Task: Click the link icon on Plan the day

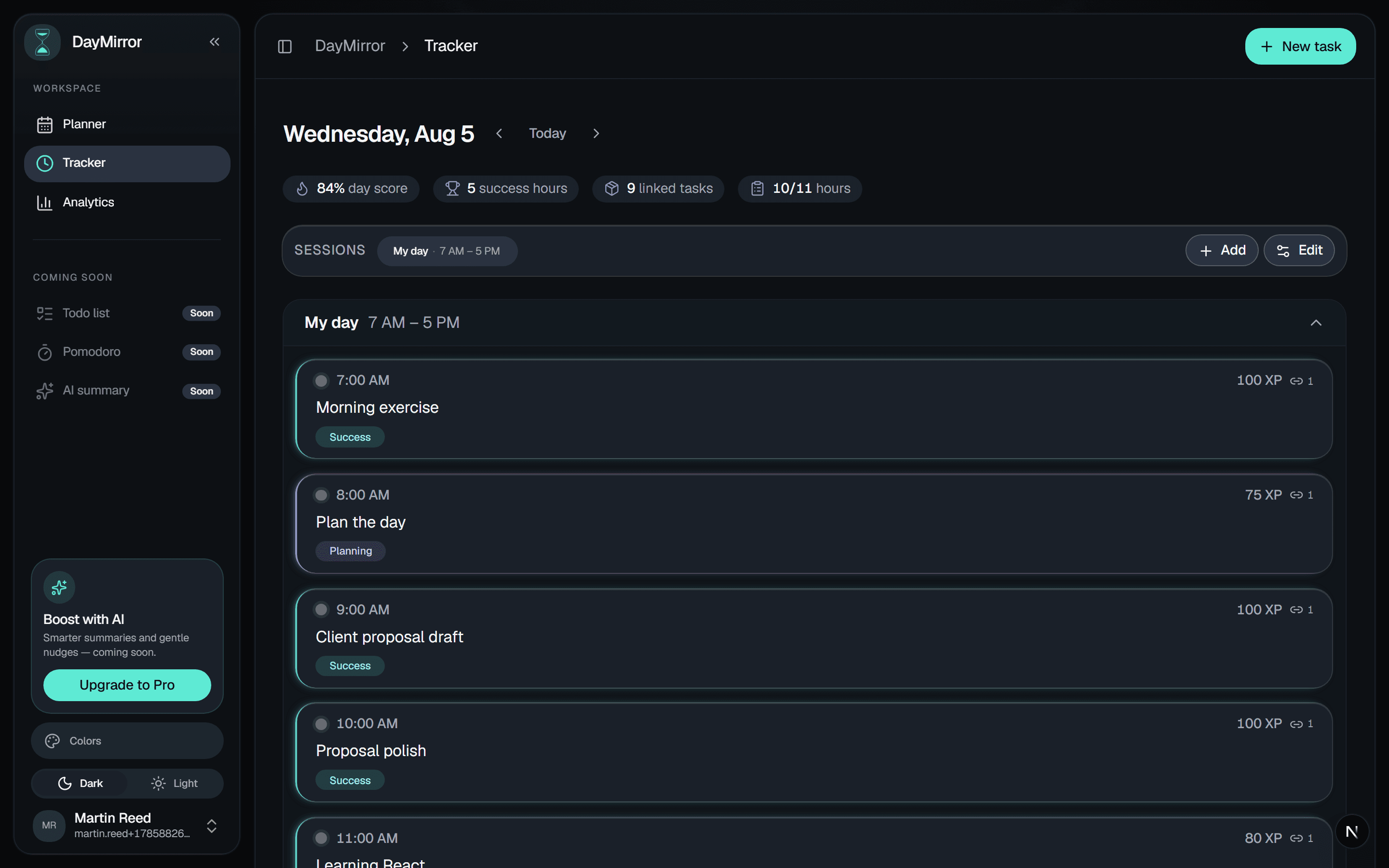Action: pyautogui.click(x=1296, y=495)
